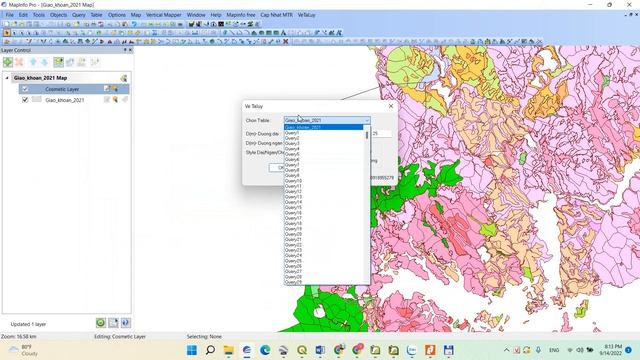The height and width of the screenshot is (360, 640).
Task: Click the map options icon beside Giao_khoan_2021 Map
Action: click(124, 78)
